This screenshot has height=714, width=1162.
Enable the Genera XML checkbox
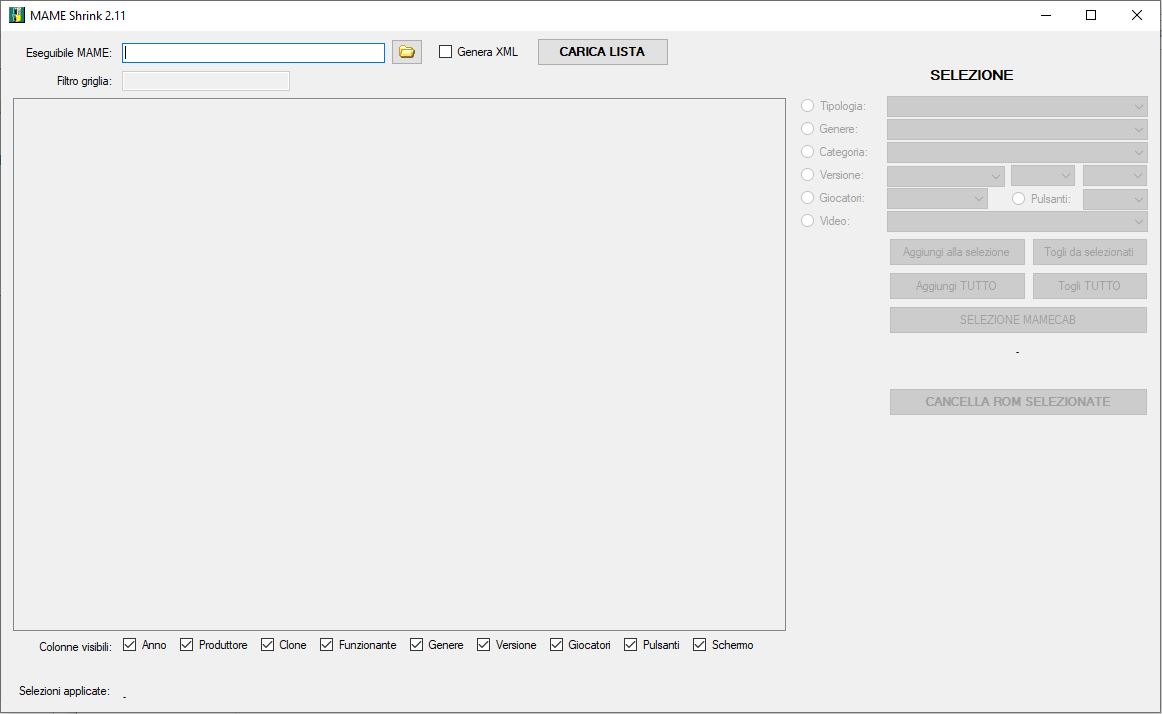tap(445, 52)
